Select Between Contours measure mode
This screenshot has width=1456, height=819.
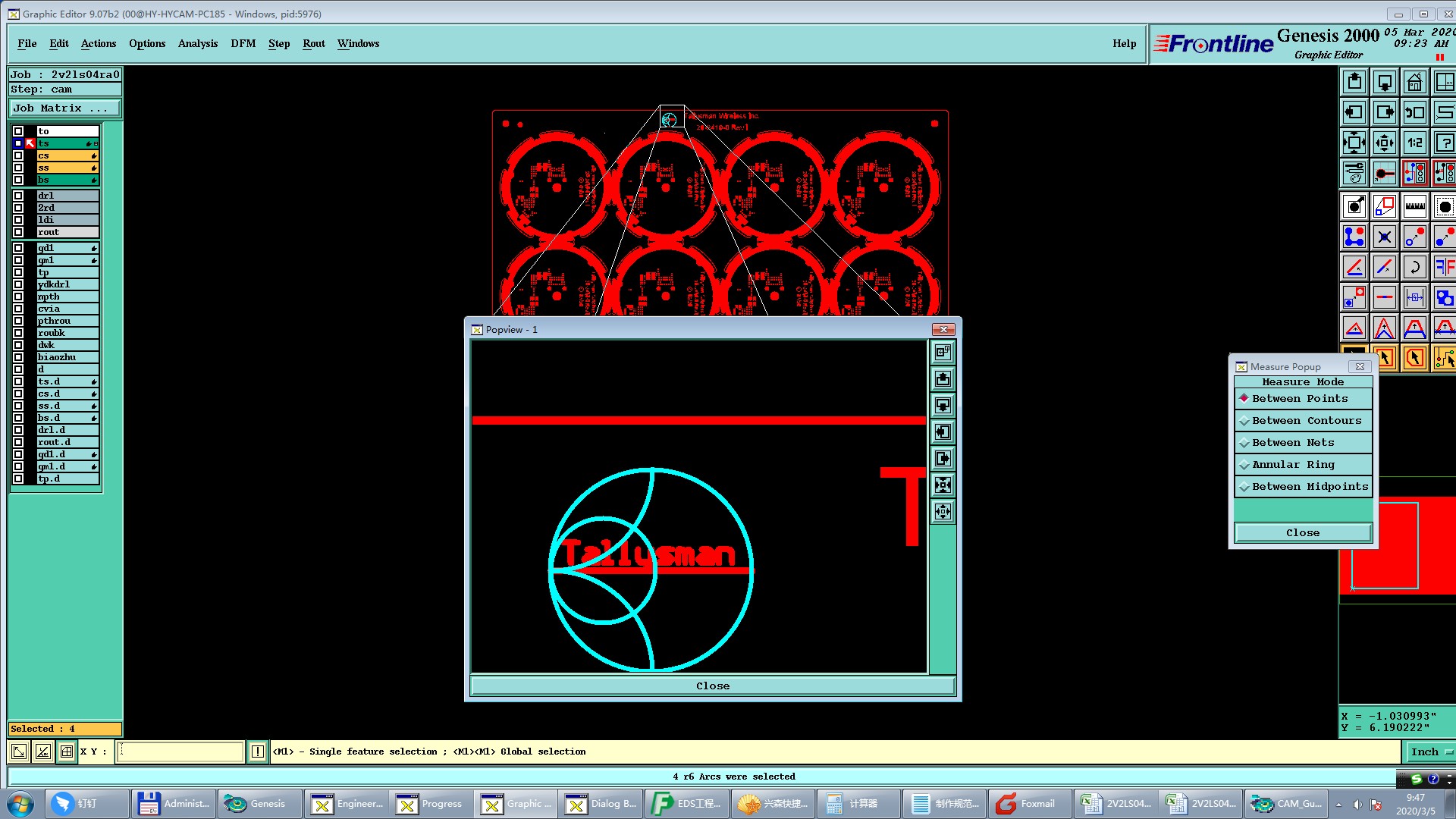pyautogui.click(x=1306, y=420)
